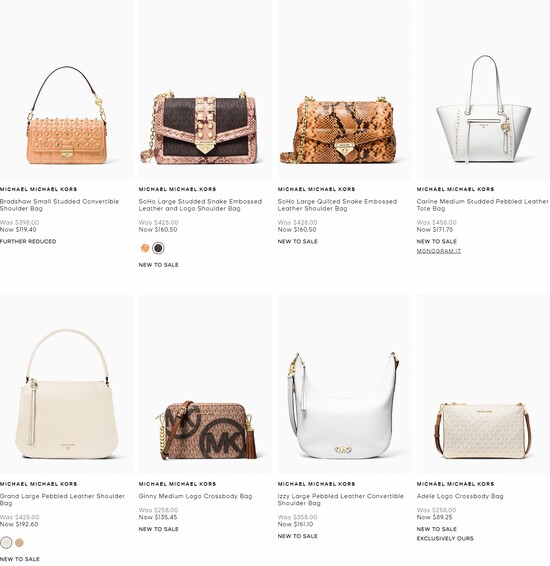Open the white Carine tote bag image

(x=483, y=90)
